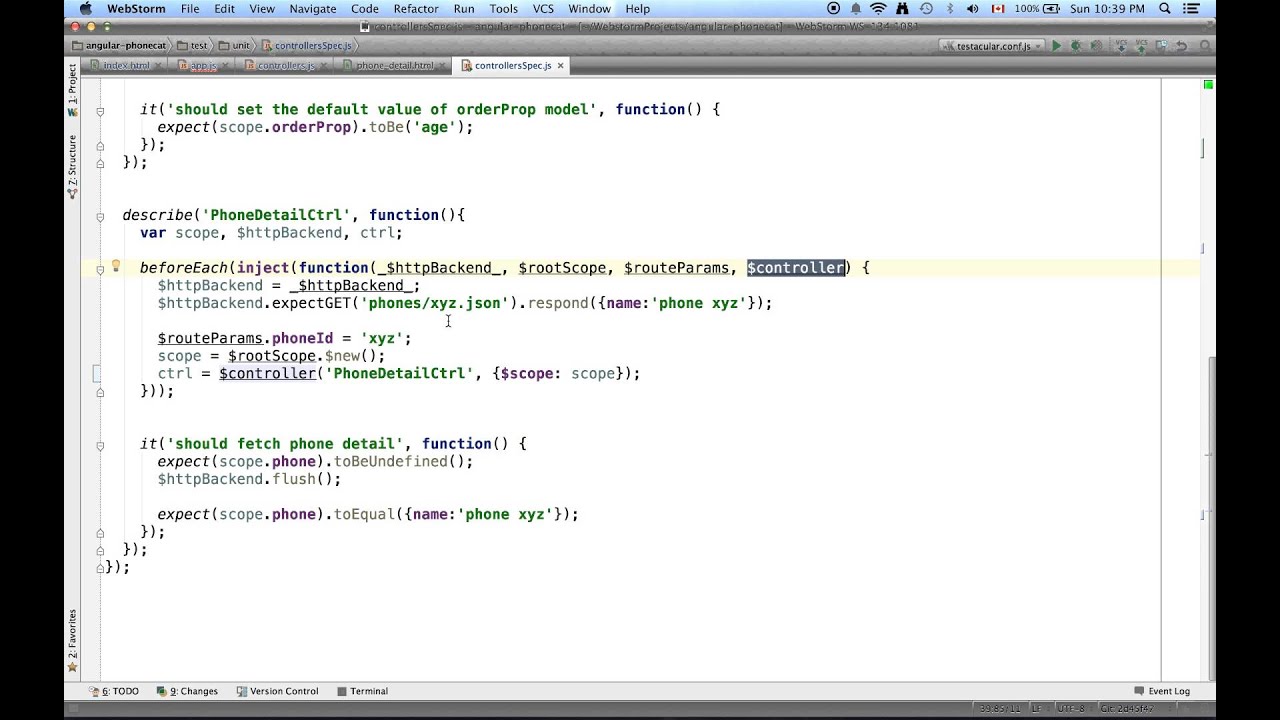1280x720 pixels.
Task: Close the controllers.js editor tab
Action: point(323,66)
